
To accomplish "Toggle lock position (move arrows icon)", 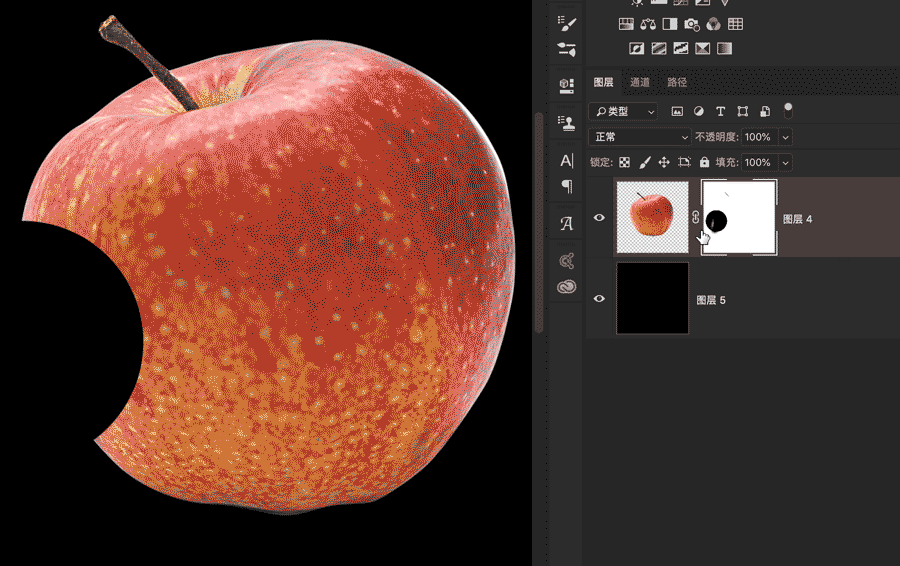I will pos(664,162).
